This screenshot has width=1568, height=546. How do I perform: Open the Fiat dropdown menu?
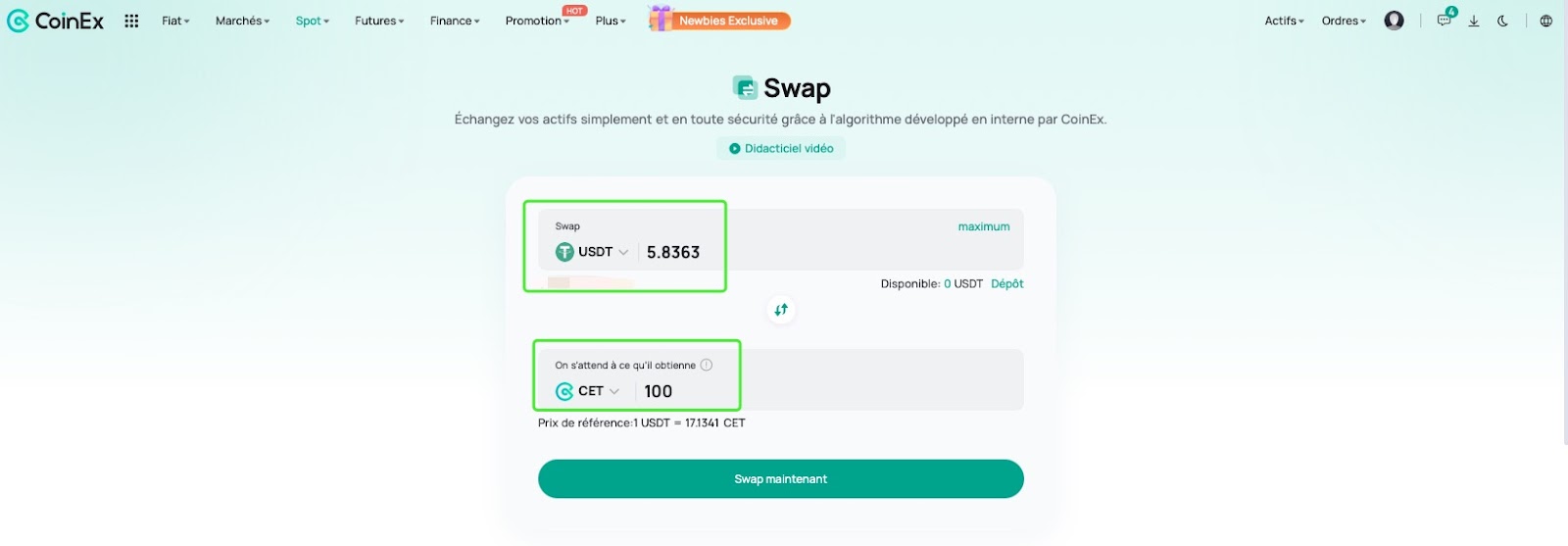pyautogui.click(x=176, y=21)
